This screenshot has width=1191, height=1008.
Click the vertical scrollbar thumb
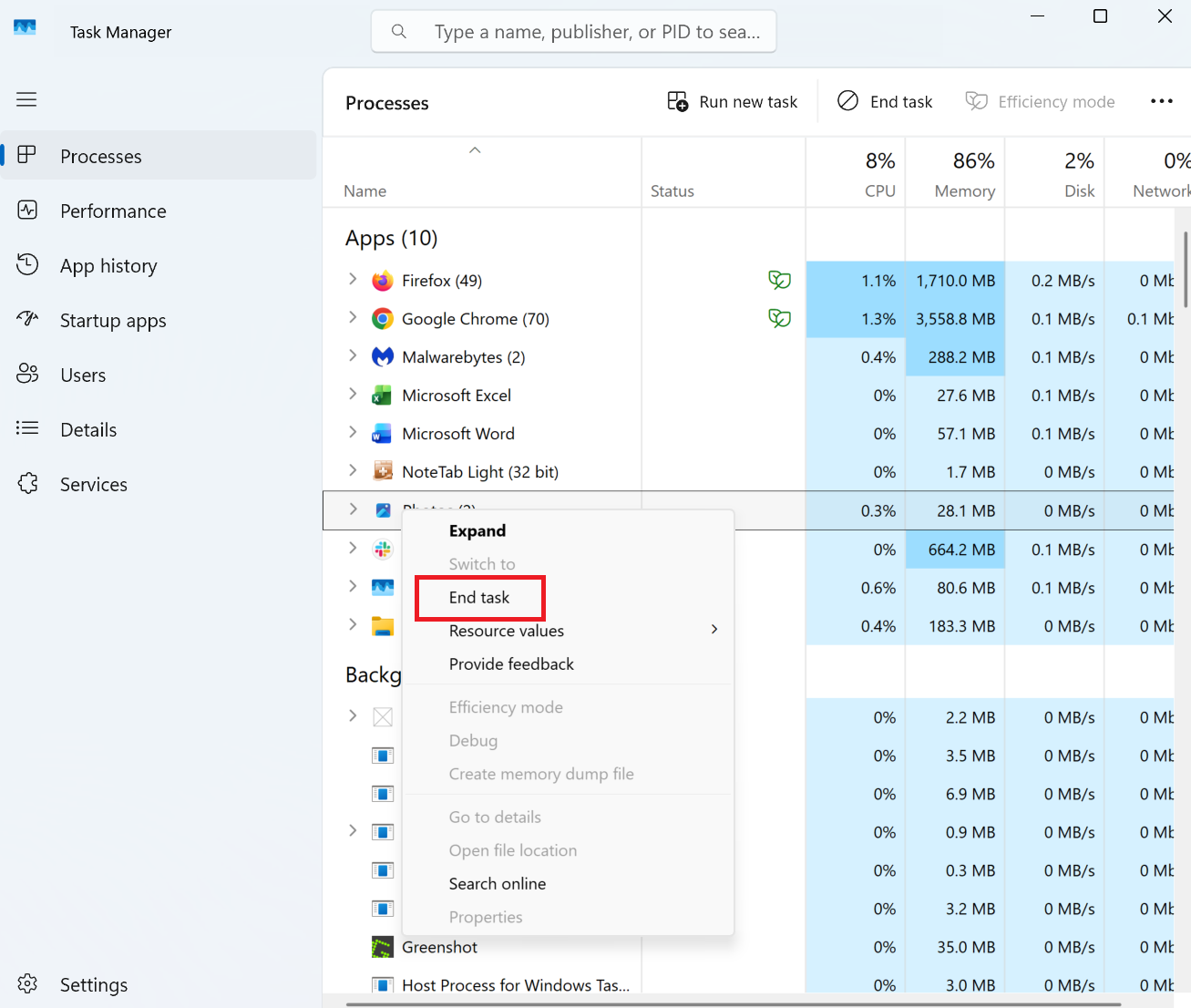point(1186,269)
